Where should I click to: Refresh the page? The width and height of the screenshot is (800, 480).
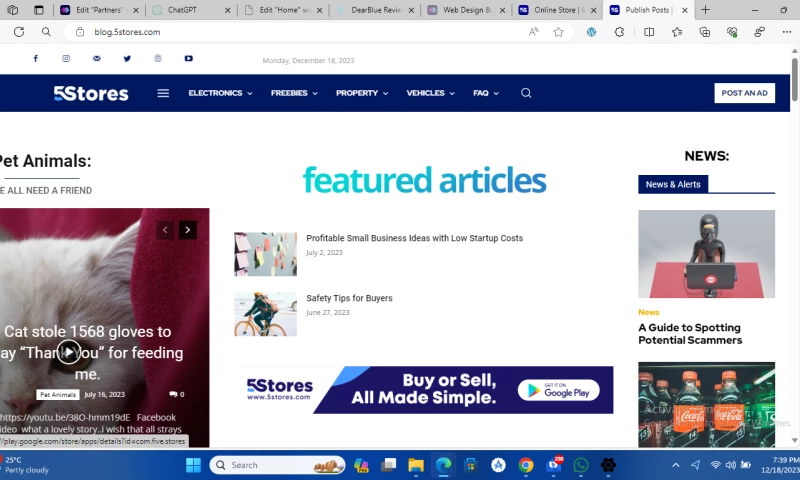[19, 32]
